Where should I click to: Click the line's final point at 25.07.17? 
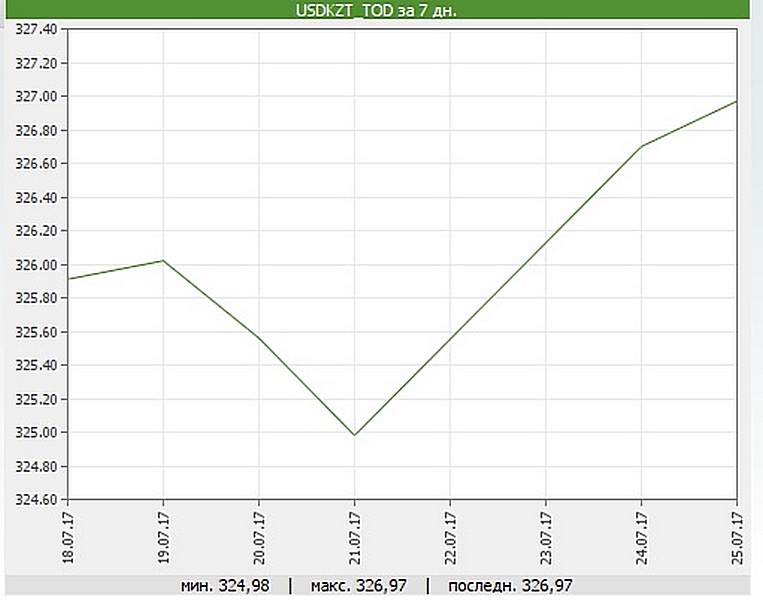click(x=736, y=101)
